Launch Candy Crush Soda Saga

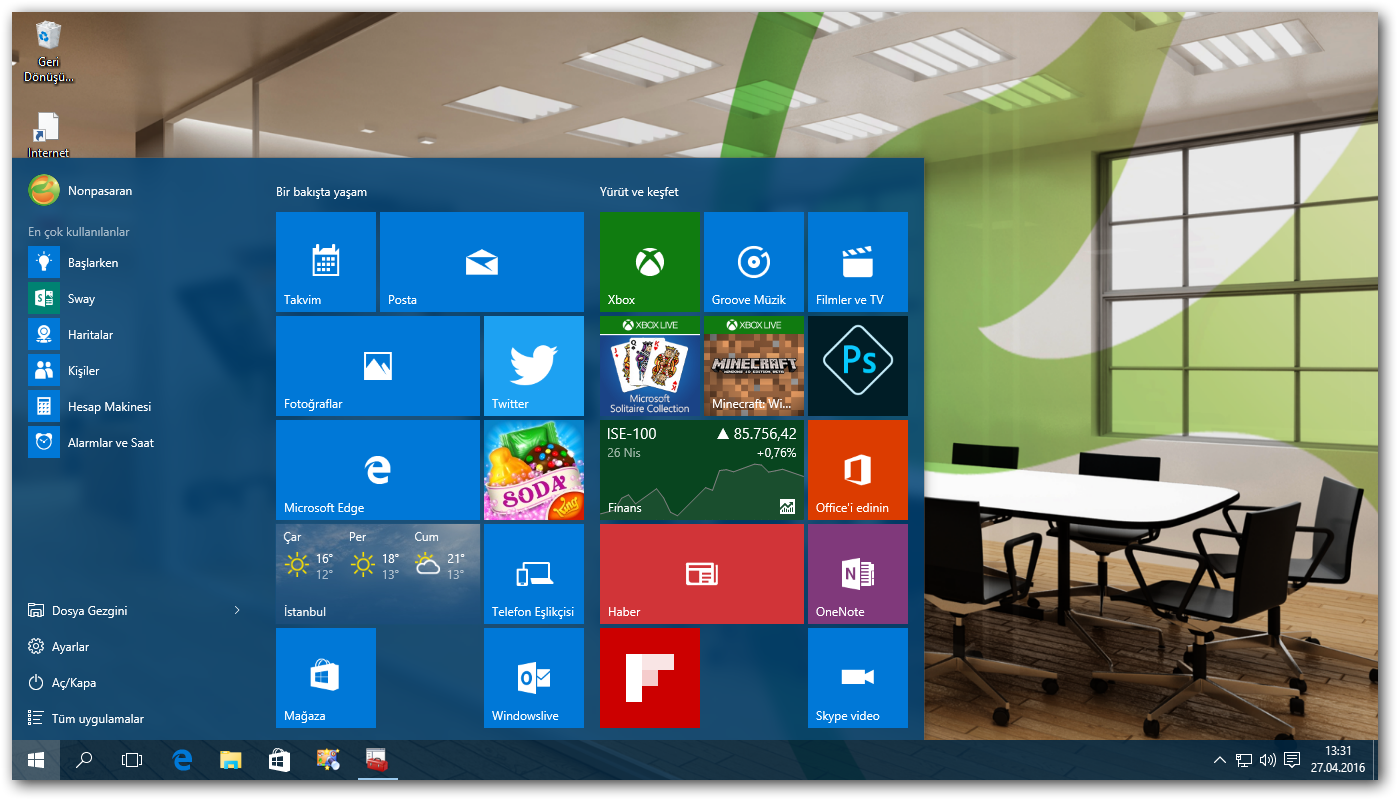click(533, 470)
